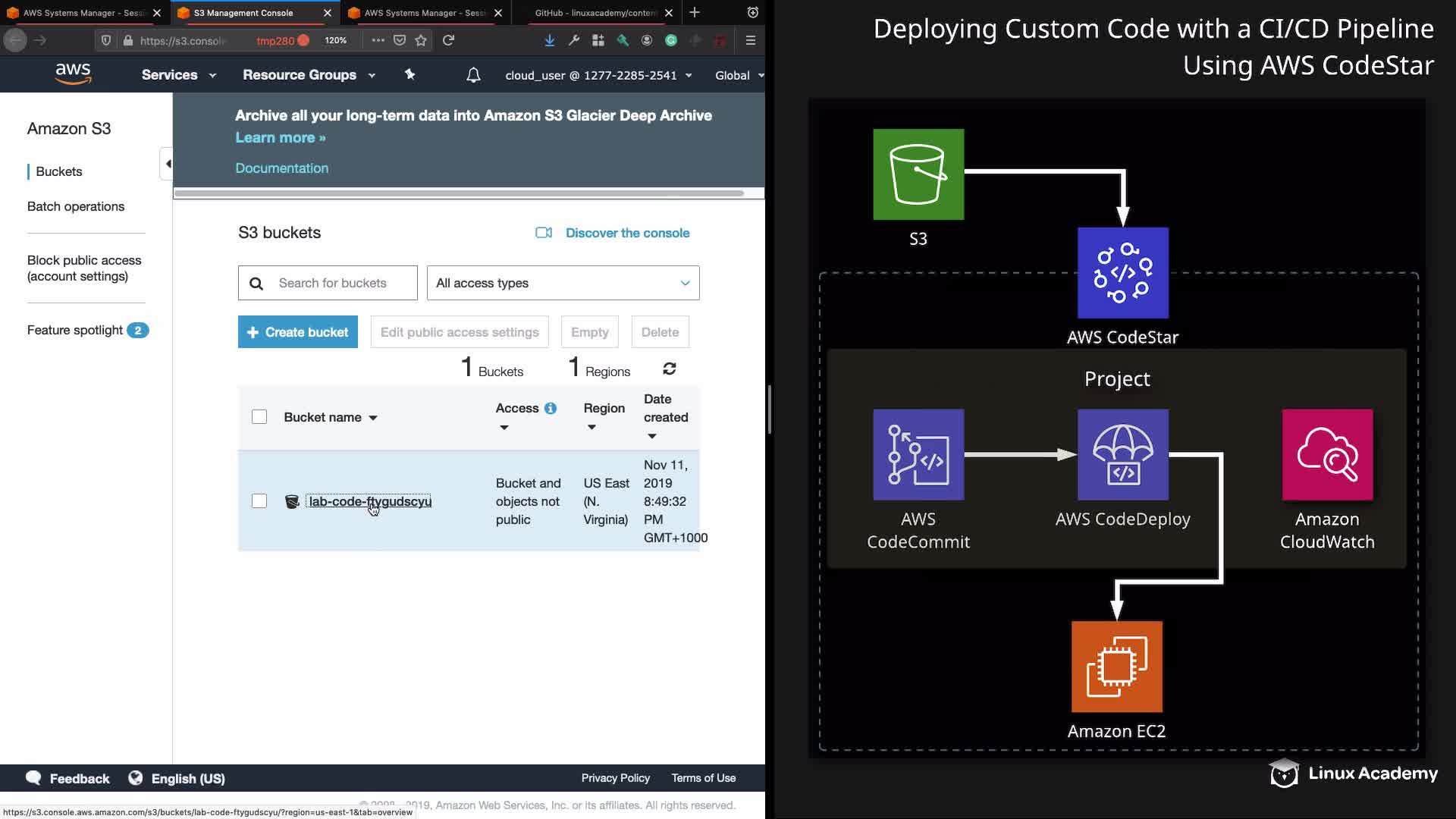Open the Firefox hamburger menu

pyautogui.click(x=750, y=40)
